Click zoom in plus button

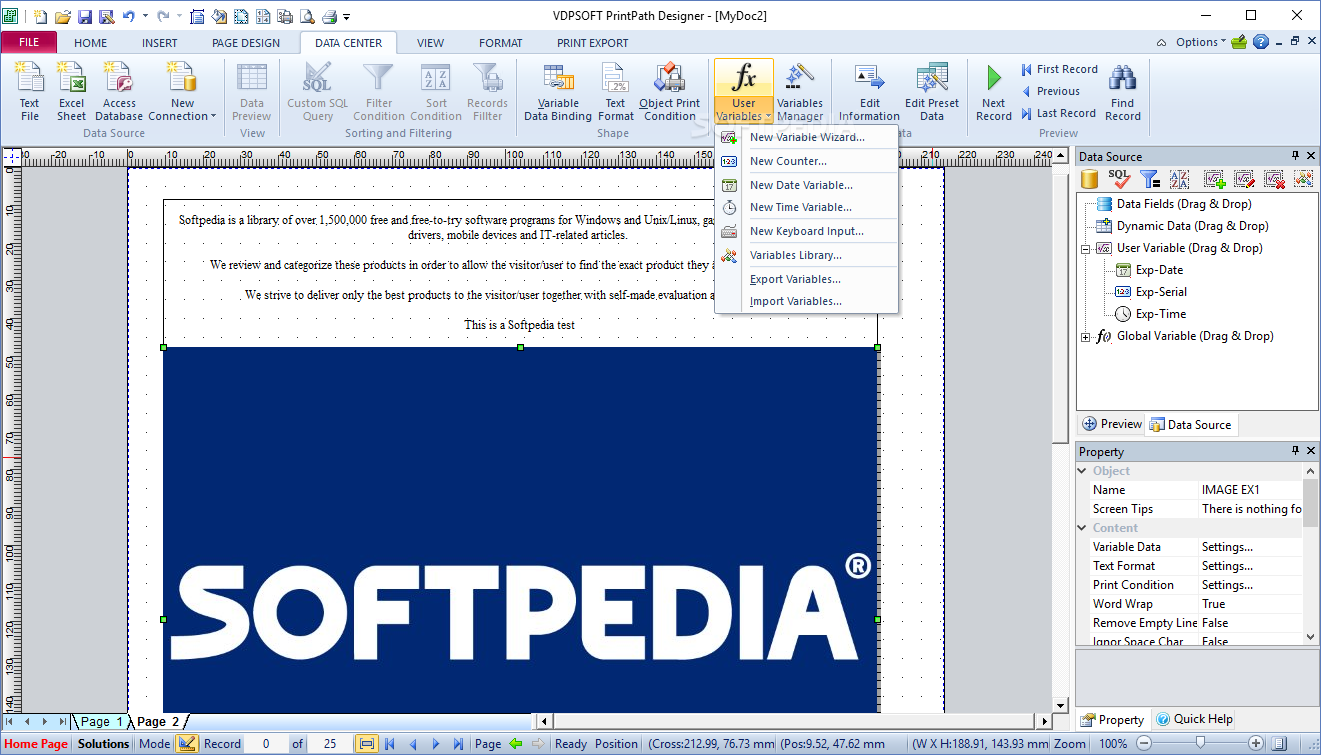[1258, 744]
